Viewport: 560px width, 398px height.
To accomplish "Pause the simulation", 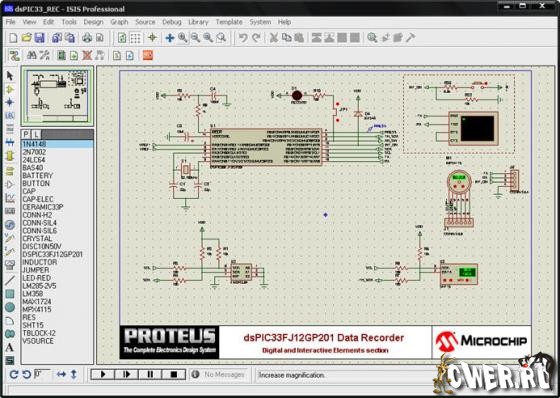I will (150, 374).
